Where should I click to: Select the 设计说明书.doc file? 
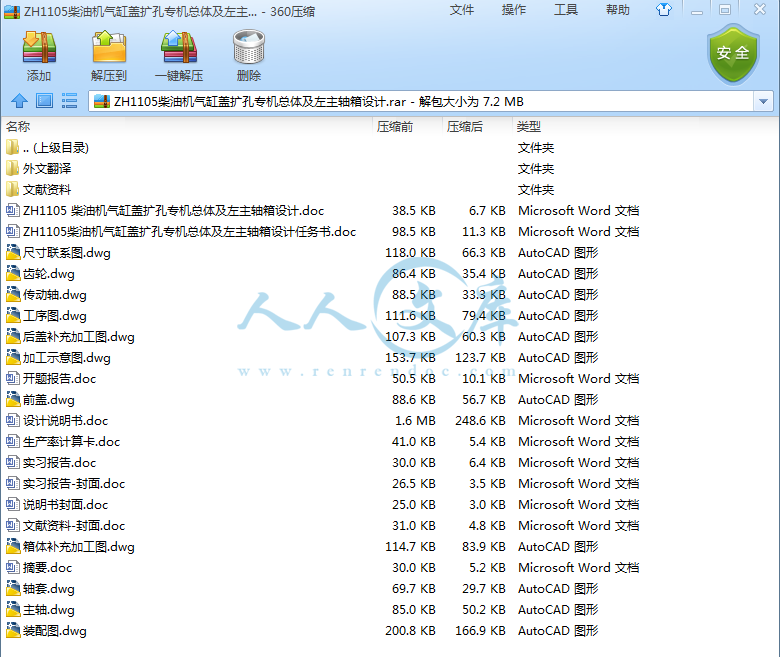390,421
